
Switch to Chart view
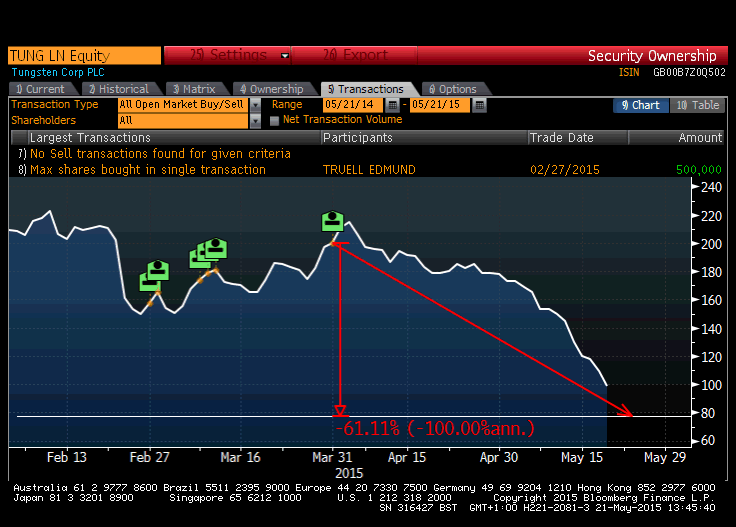(x=640, y=105)
